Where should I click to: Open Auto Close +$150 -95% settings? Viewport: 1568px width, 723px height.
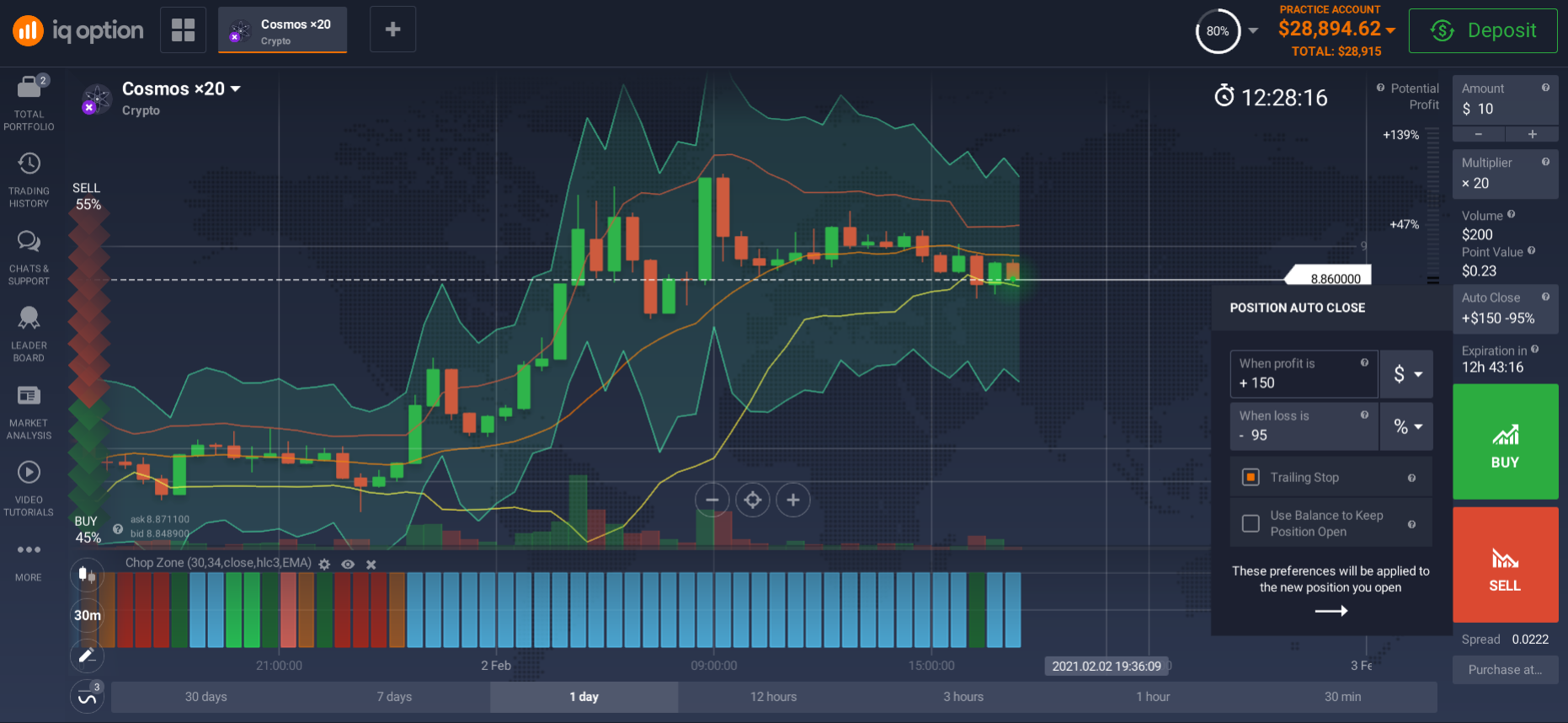pyautogui.click(x=1505, y=308)
